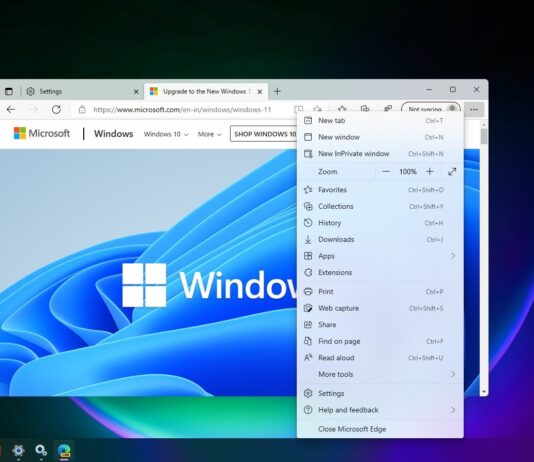Click the New InPrivate window icon
534x462 pixels.
click(308, 154)
